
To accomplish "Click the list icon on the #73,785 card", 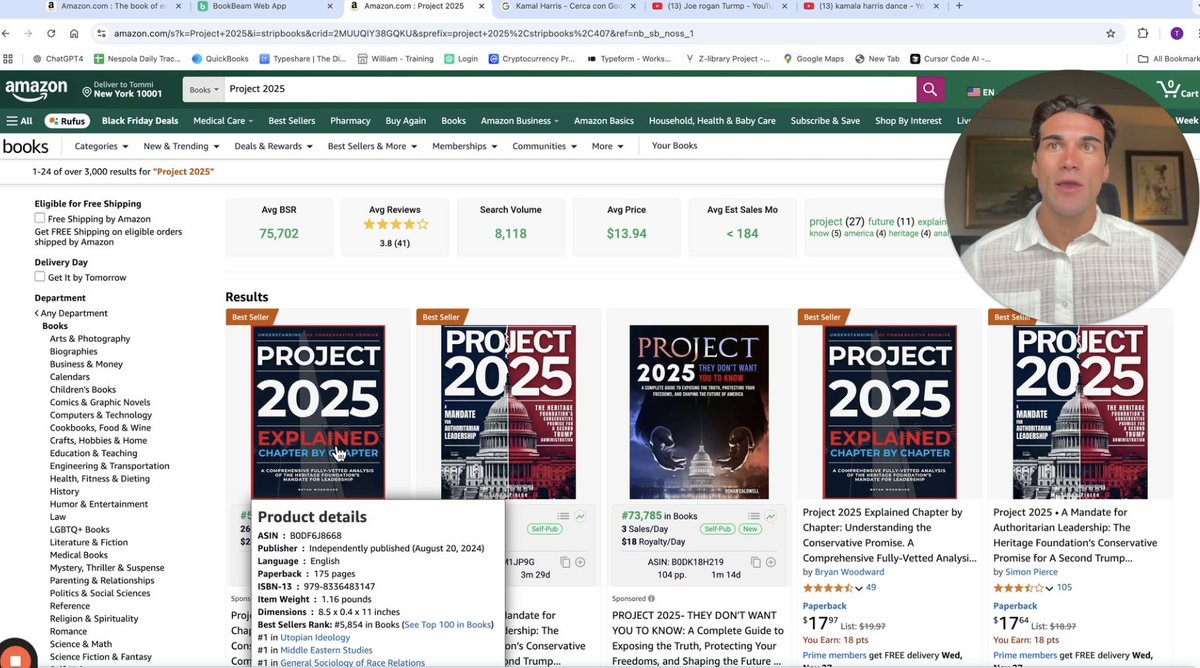I will click(x=755, y=516).
